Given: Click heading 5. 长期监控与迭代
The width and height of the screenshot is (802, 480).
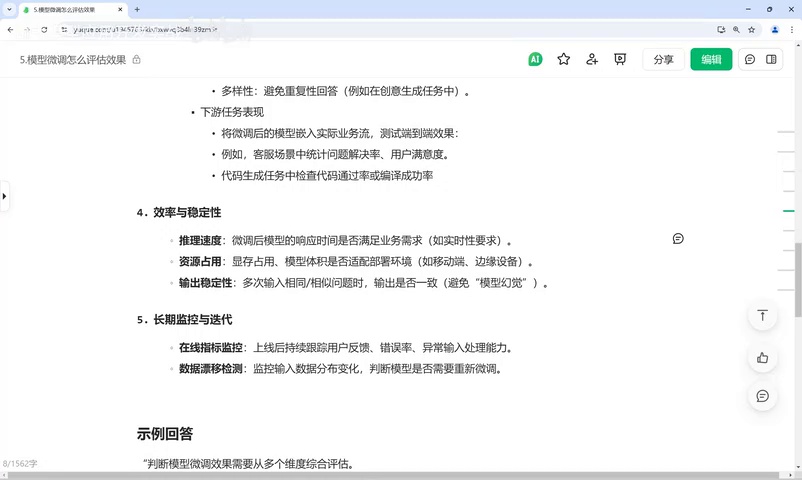Looking at the screenshot, I should [185, 320].
